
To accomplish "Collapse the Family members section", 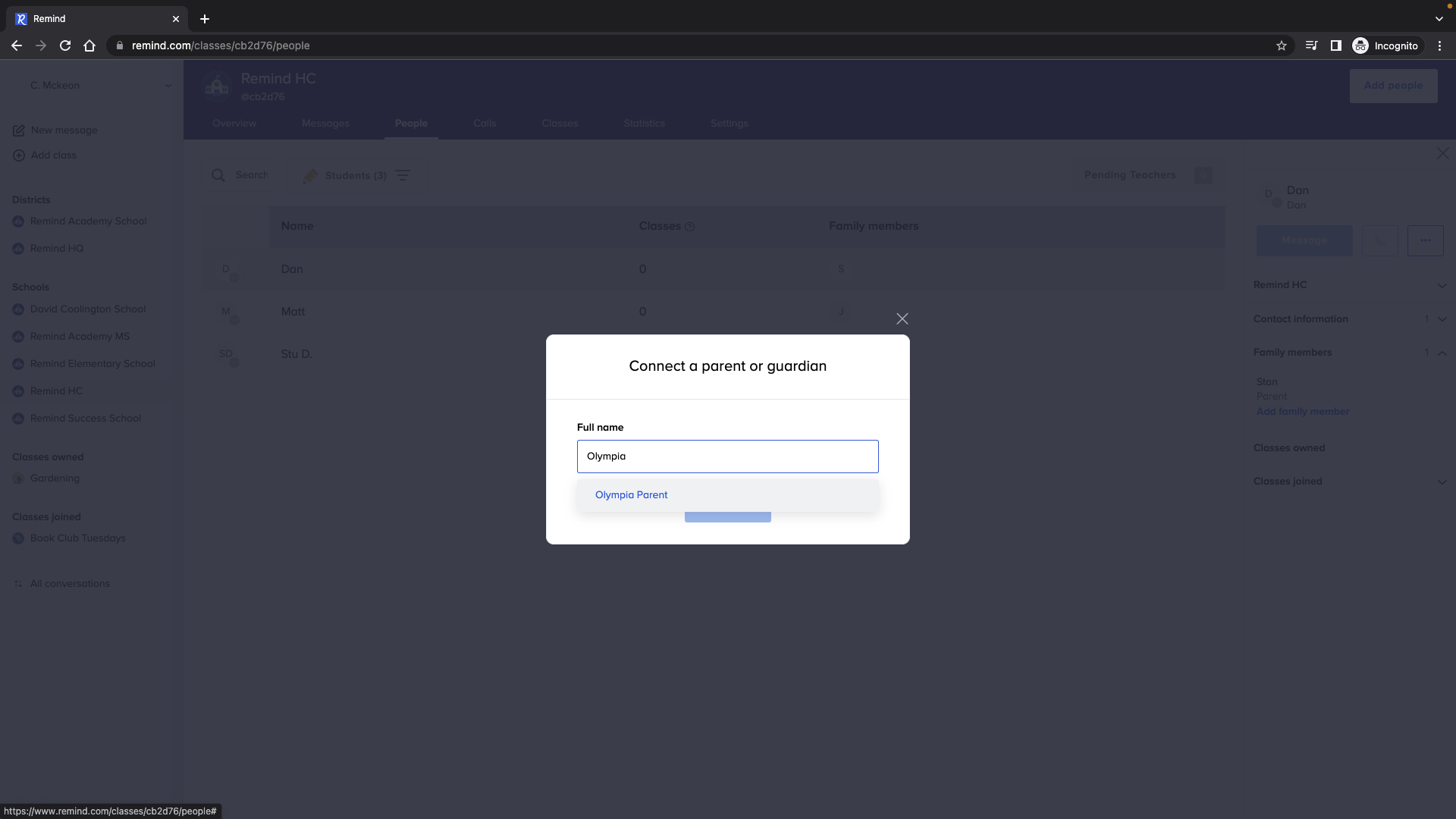I will click(x=1442, y=353).
